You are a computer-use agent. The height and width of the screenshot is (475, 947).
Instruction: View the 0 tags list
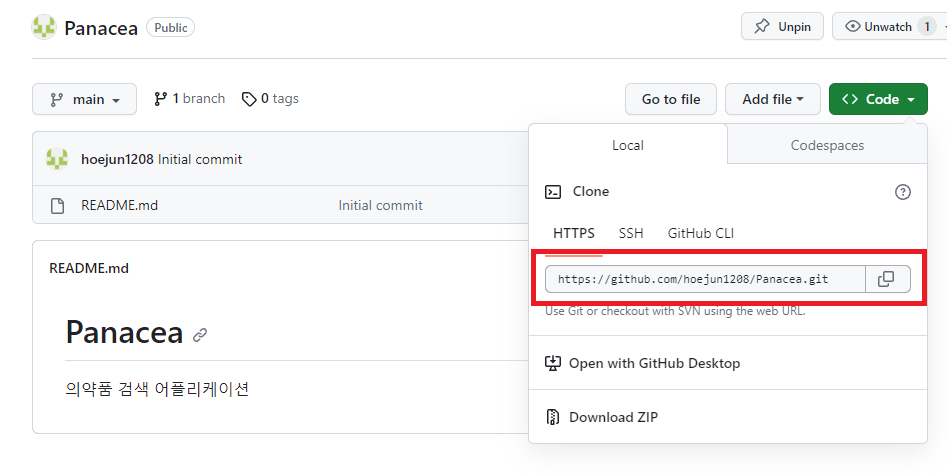coord(270,99)
